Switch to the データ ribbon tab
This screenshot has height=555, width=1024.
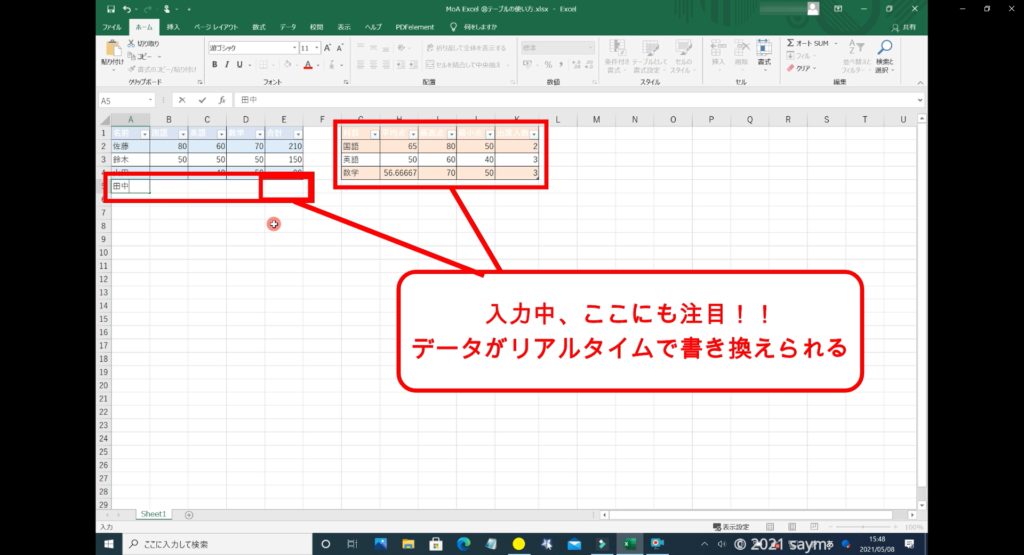(288, 27)
